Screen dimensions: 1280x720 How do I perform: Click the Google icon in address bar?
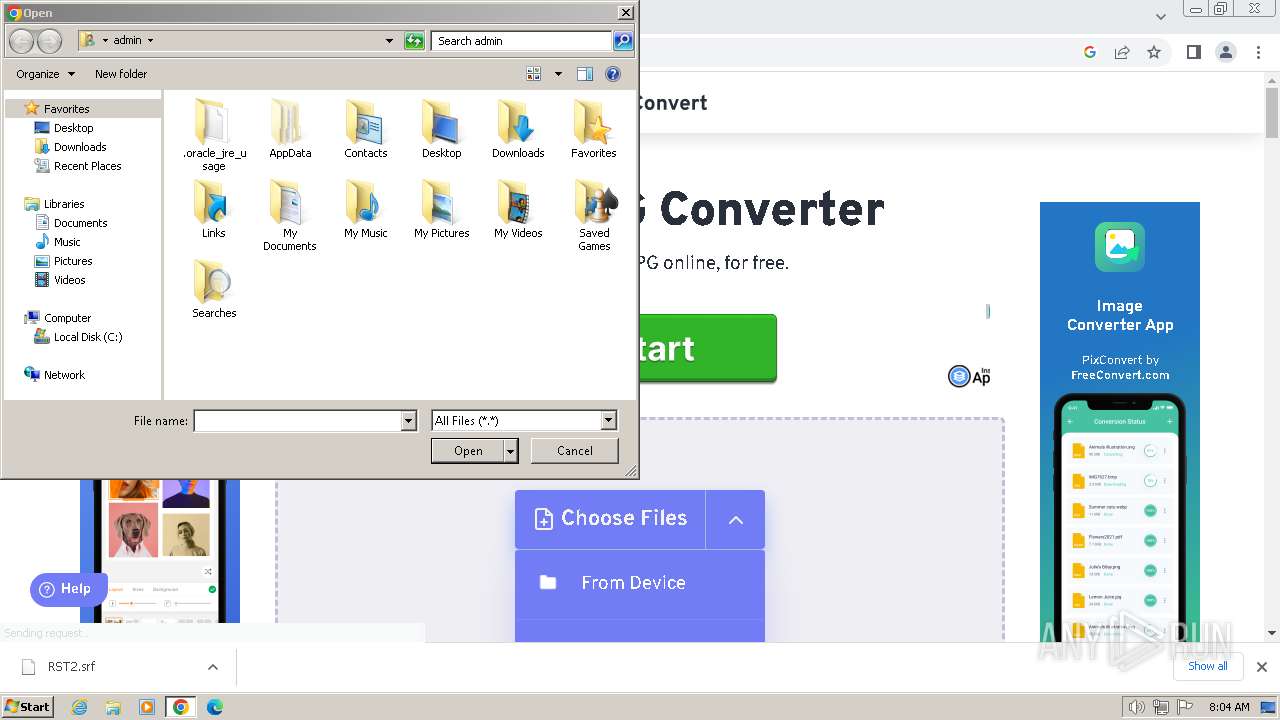1090,52
